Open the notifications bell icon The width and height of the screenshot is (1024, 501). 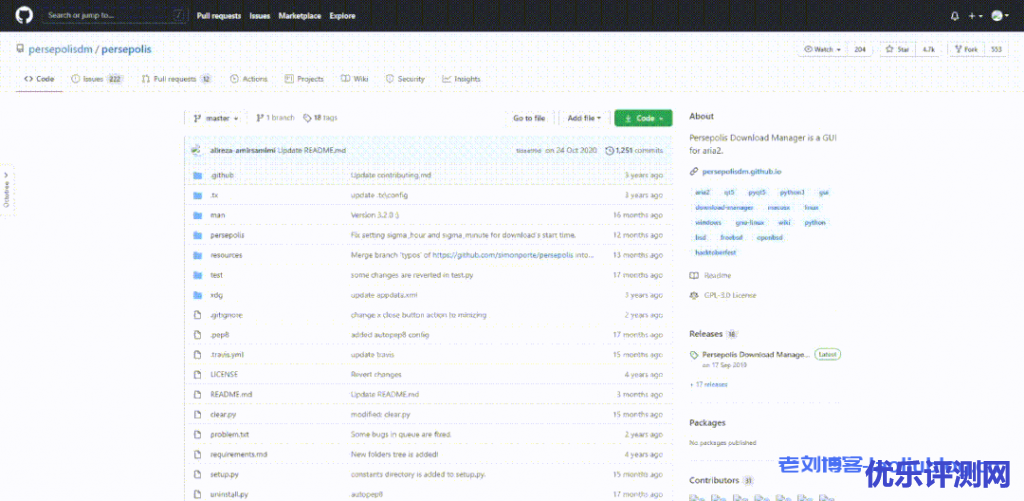click(x=954, y=16)
